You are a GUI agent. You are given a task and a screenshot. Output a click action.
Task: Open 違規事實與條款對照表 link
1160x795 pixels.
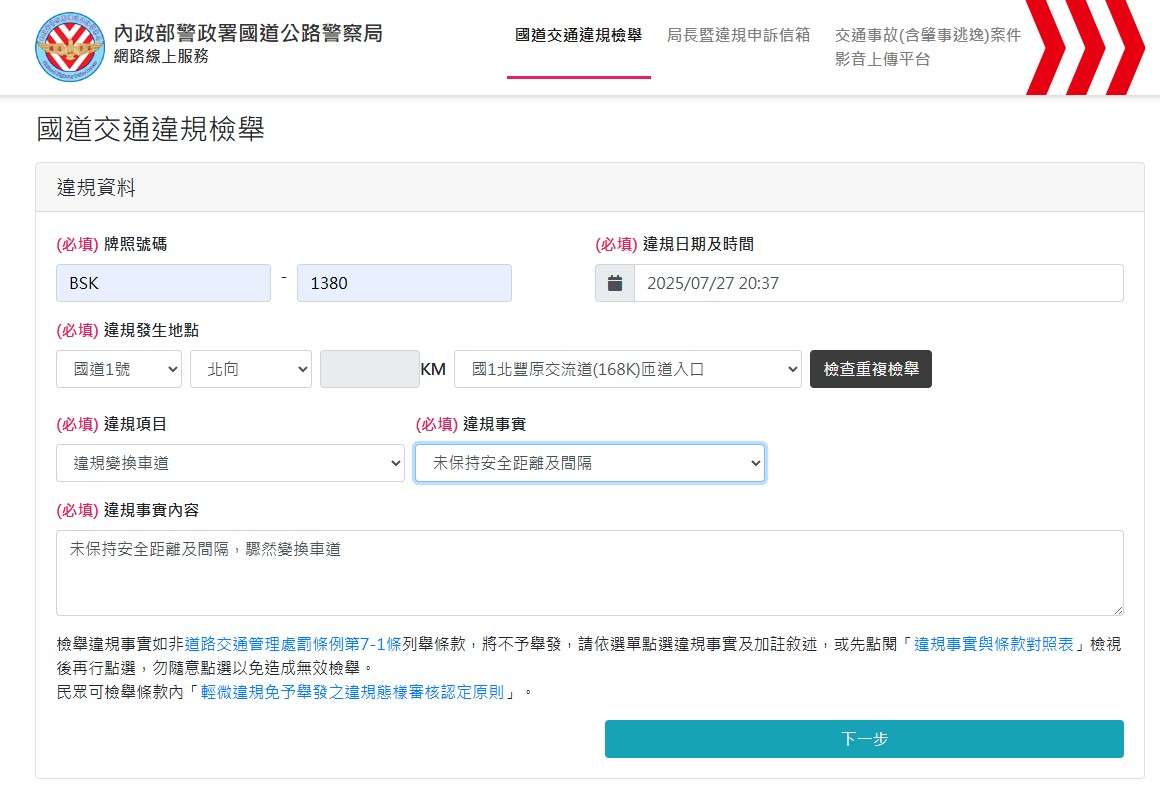pos(994,644)
